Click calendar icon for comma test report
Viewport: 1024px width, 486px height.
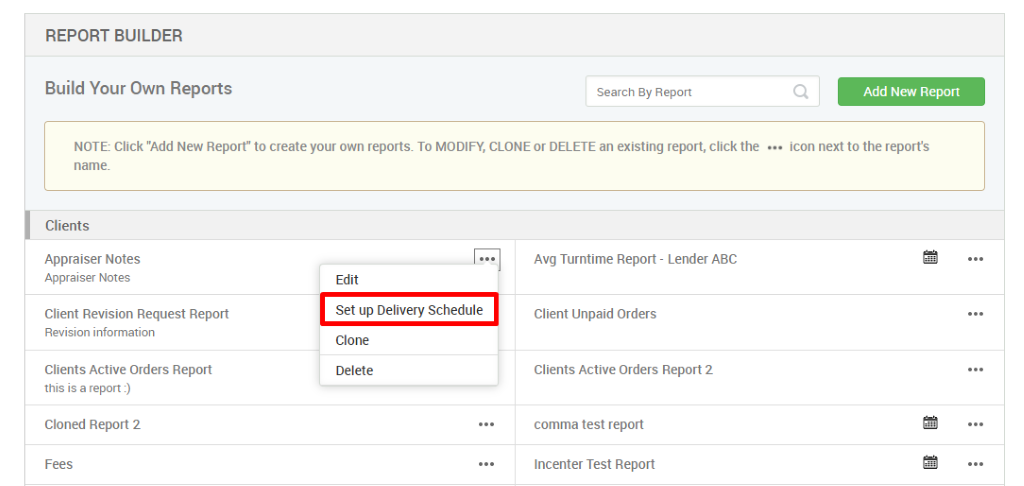[931, 423]
